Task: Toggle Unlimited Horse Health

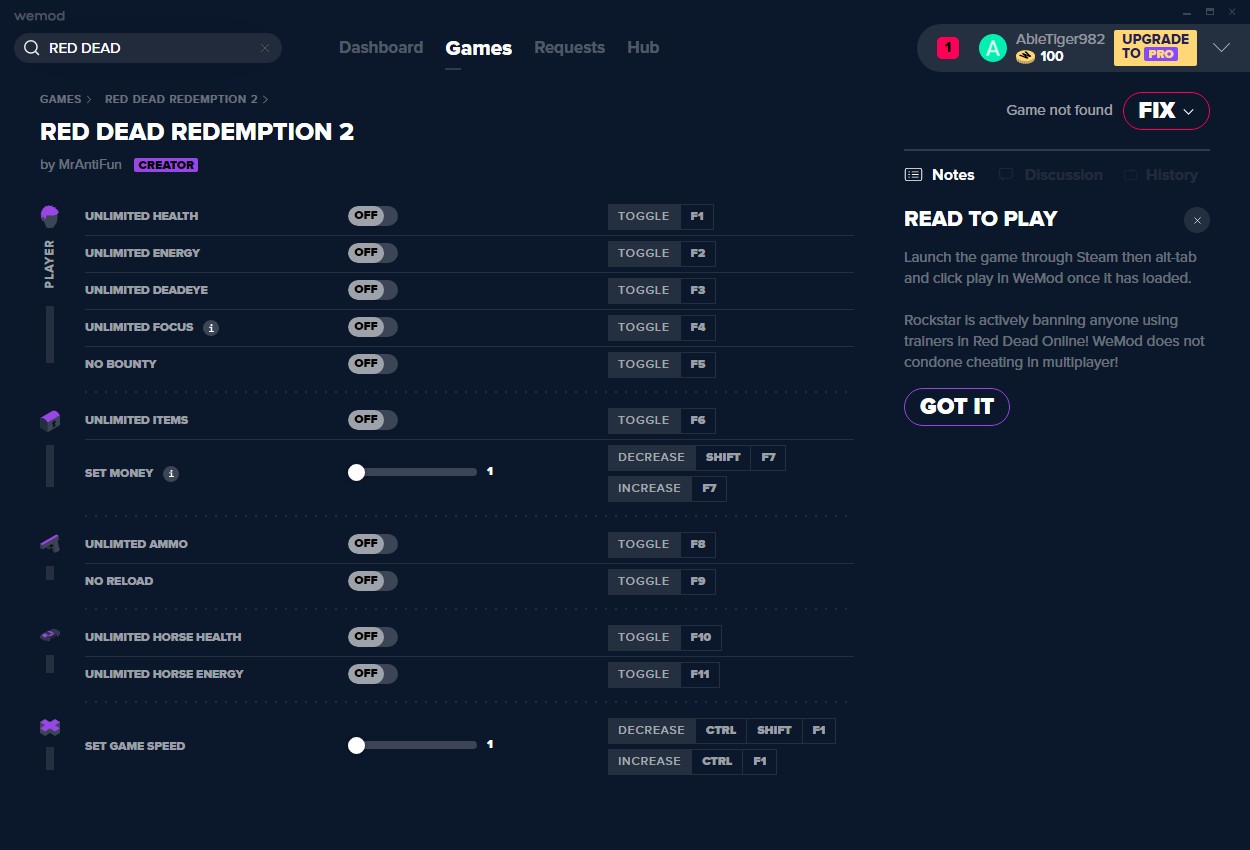Action: pos(373,637)
